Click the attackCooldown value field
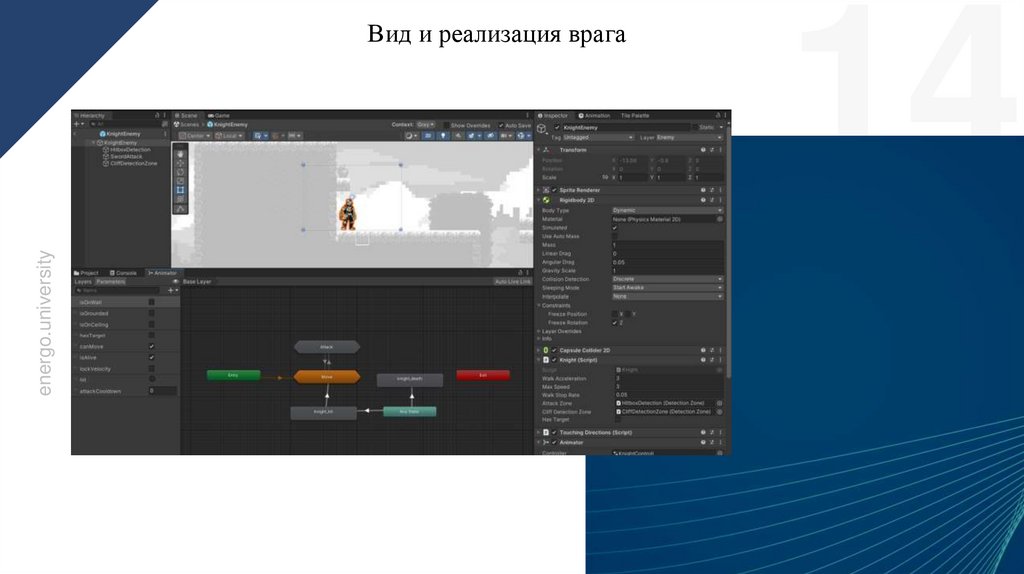 pos(162,391)
